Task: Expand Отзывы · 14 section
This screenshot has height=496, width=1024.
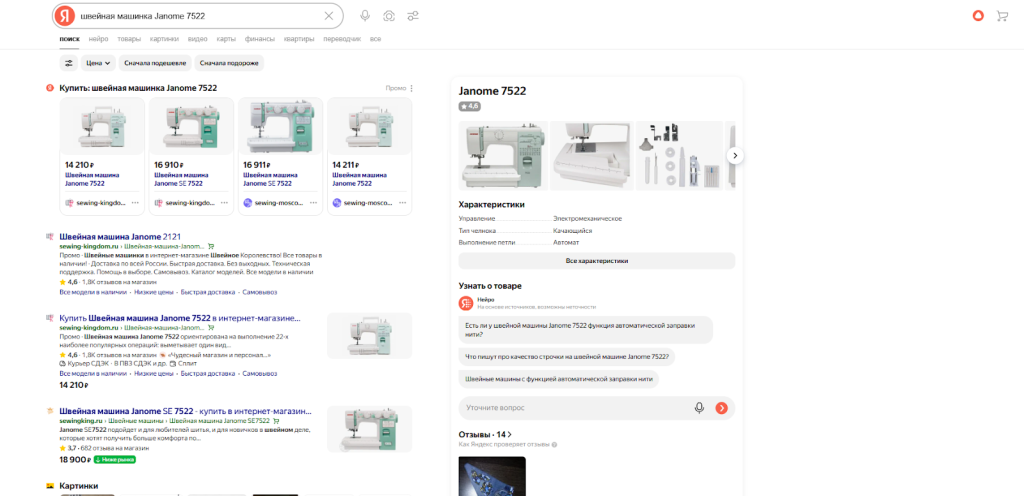Action: (485, 434)
